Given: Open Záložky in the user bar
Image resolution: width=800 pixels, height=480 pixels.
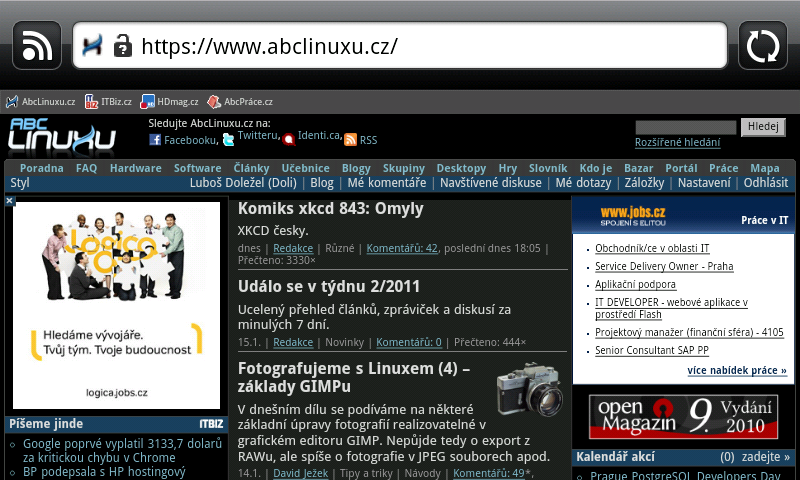Looking at the screenshot, I should pos(644,183).
